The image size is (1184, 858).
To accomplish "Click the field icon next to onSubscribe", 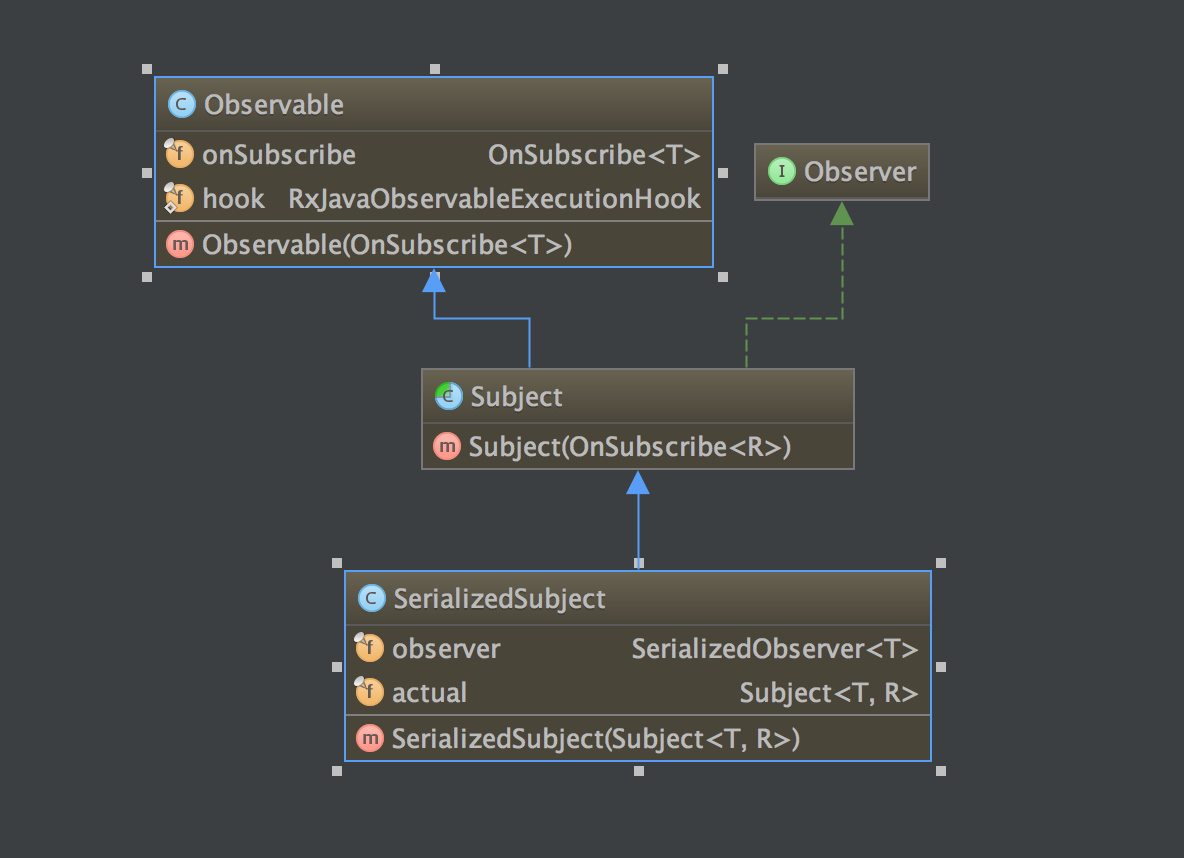I will pos(179,153).
